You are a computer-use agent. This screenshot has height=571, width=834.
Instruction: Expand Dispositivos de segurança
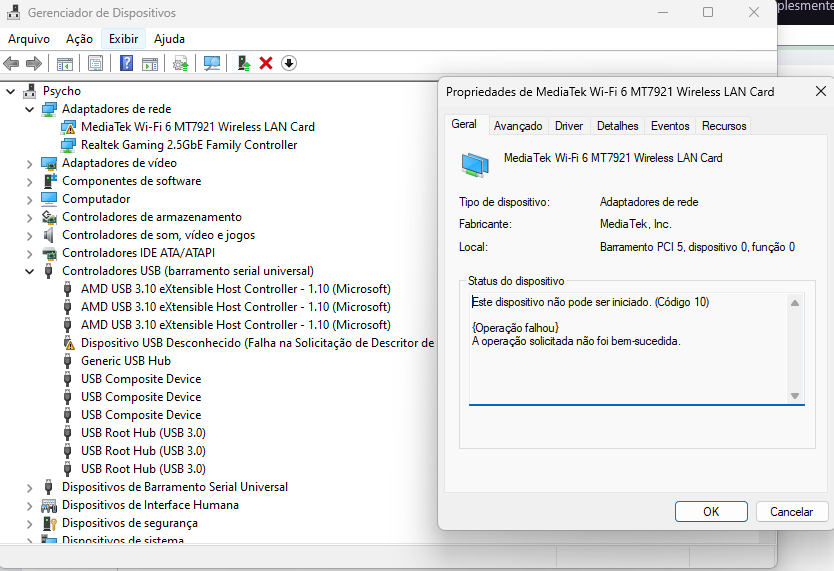coord(30,524)
